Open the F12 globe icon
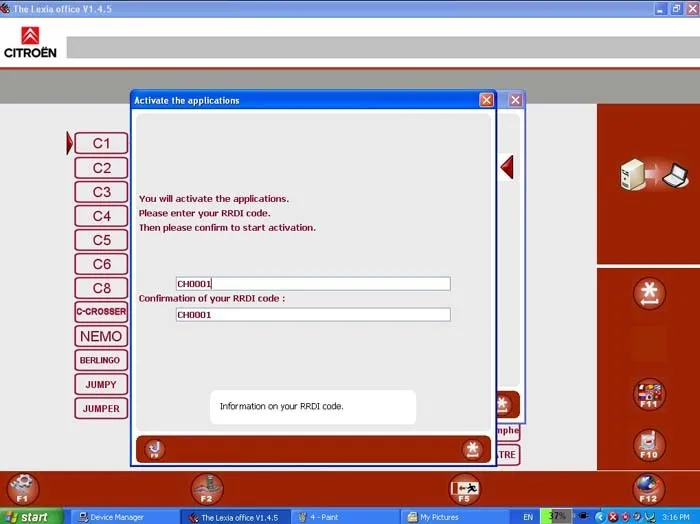The width and height of the screenshot is (700, 524). [648, 489]
